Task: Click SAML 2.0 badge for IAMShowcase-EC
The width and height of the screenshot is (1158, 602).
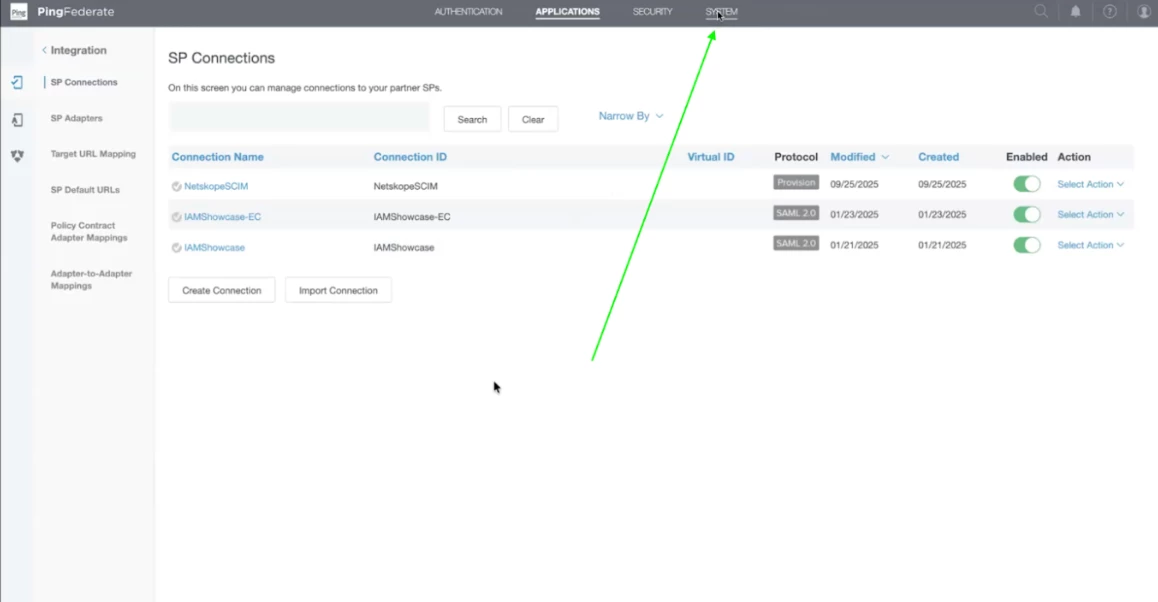Action: point(796,213)
